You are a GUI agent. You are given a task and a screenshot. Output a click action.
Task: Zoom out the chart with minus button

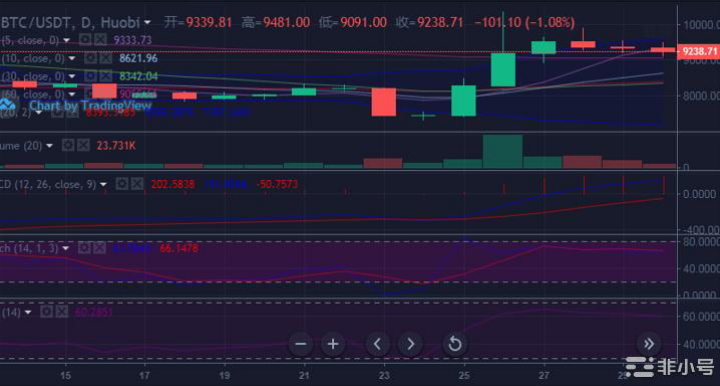coord(301,344)
